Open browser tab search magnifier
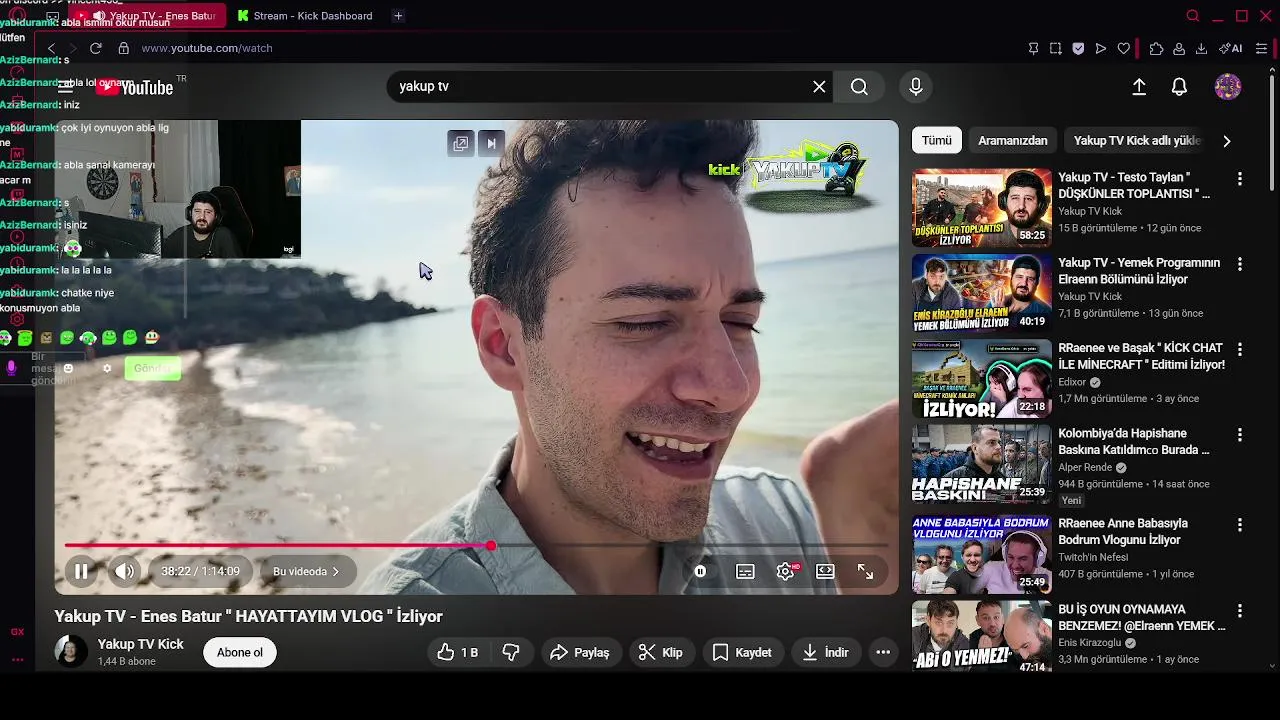This screenshot has height=720, width=1280. pyautogui.click(x=1192, y=16)
